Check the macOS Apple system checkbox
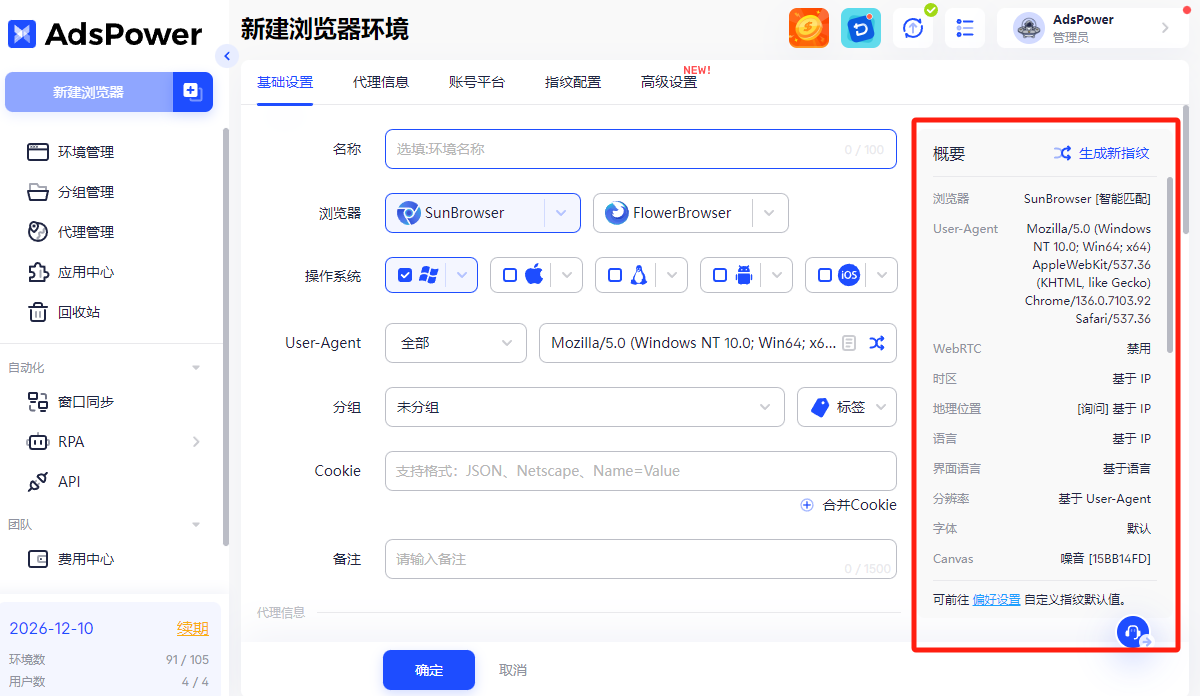1200x696 pixels. pos(510,275)
